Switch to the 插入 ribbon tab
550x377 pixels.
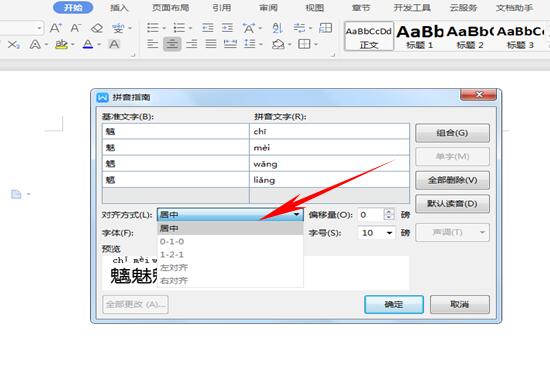point(119,8)
